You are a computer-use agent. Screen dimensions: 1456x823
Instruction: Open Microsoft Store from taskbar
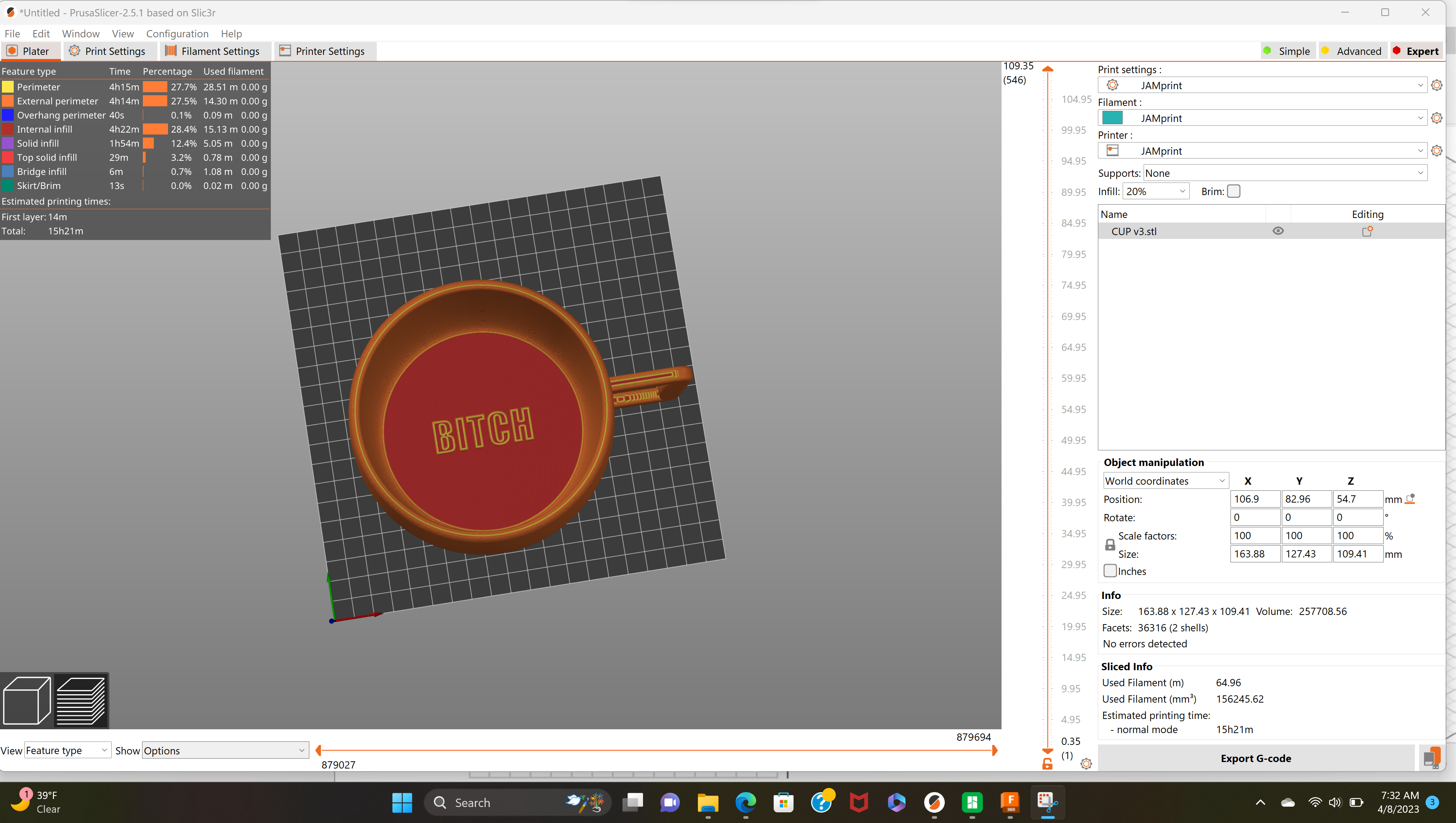(x=783, y=803)
